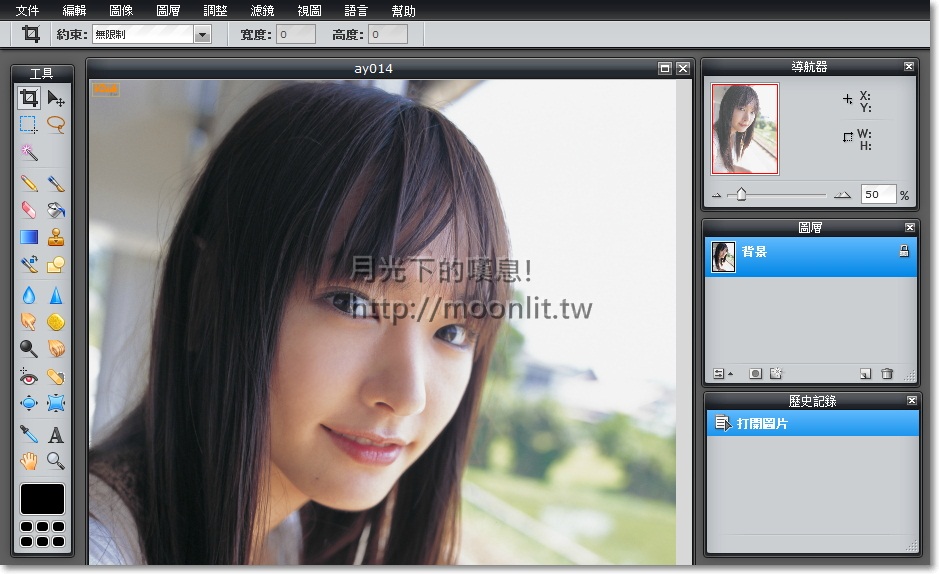This screenshot has height=574, width=939.
Task: Select the Crop tool in the tools panel
Action: click(x=29, y=98)
